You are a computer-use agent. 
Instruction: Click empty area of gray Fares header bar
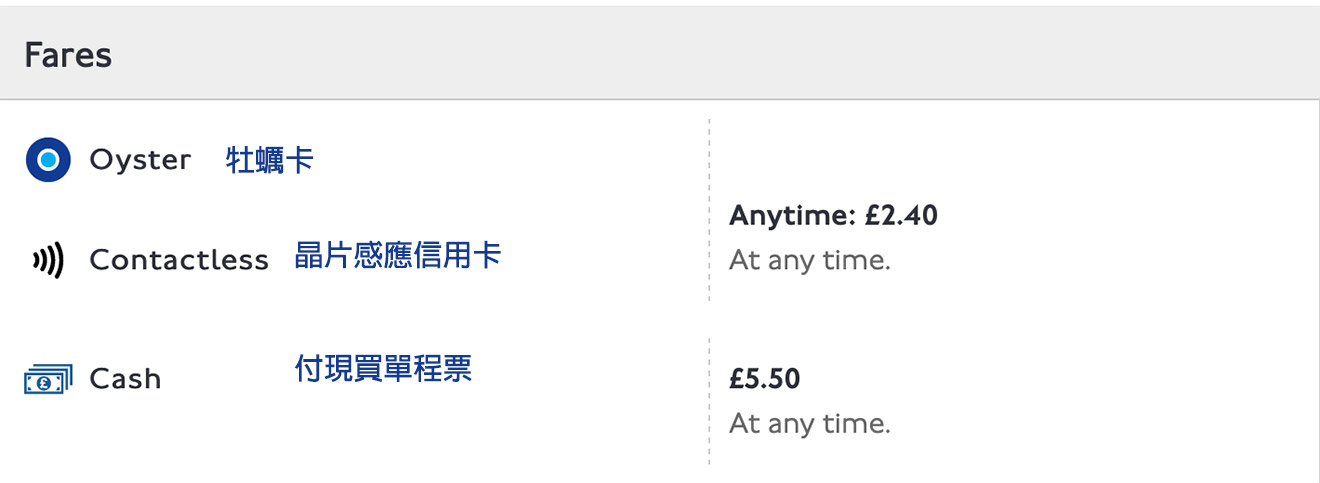tap(700, 55)
